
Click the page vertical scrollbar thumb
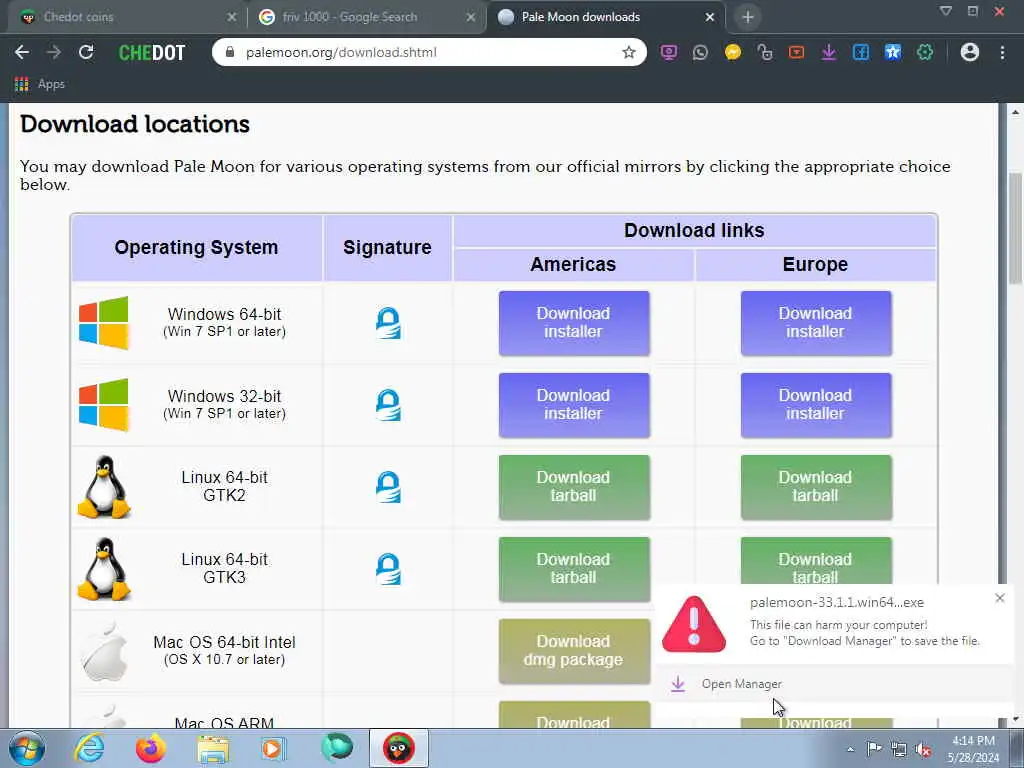tap(1015, 229)
